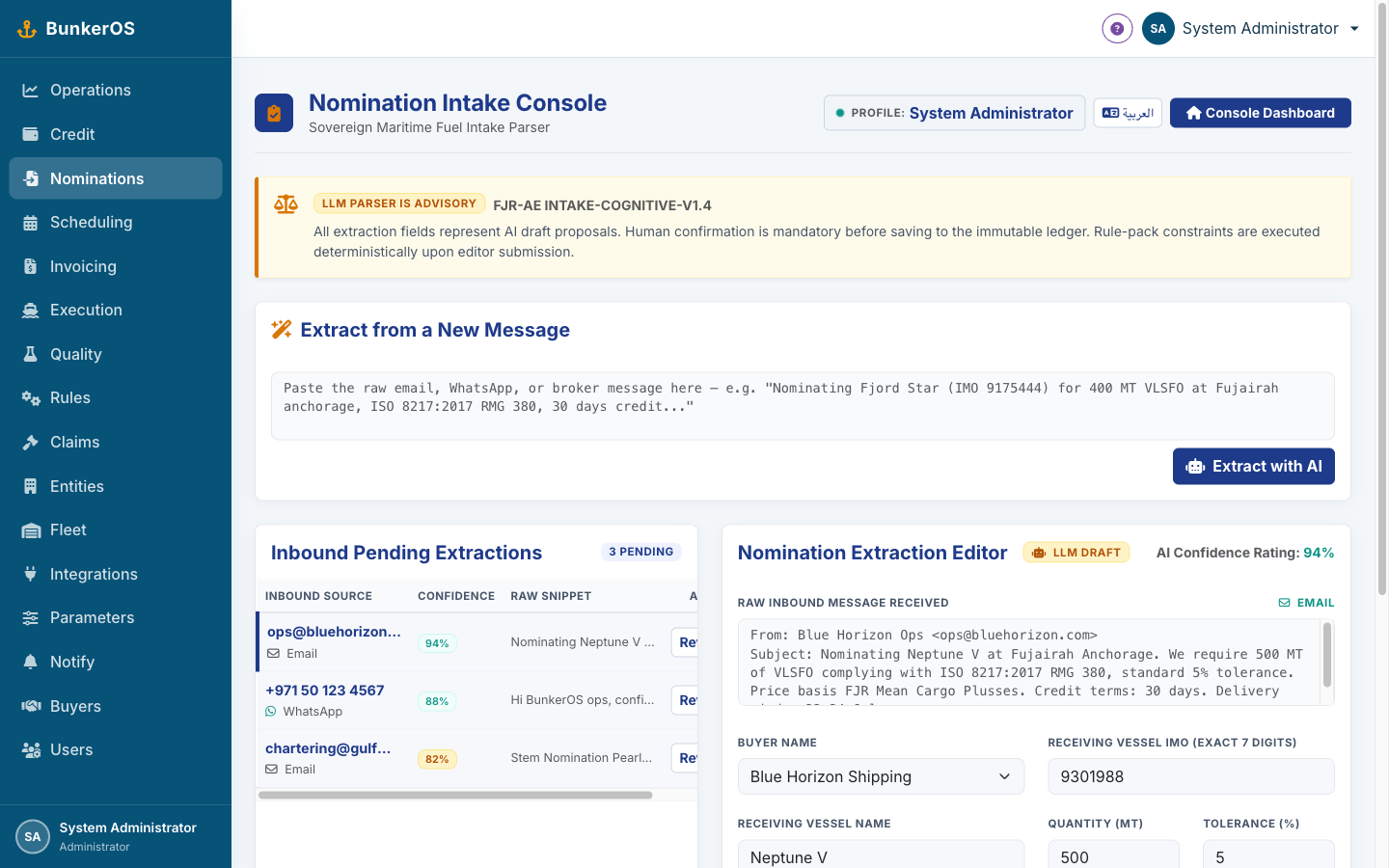Review the ops@bluehorizon extraction row button
The width and height of the screenshot is (1389, 868).
685,642
